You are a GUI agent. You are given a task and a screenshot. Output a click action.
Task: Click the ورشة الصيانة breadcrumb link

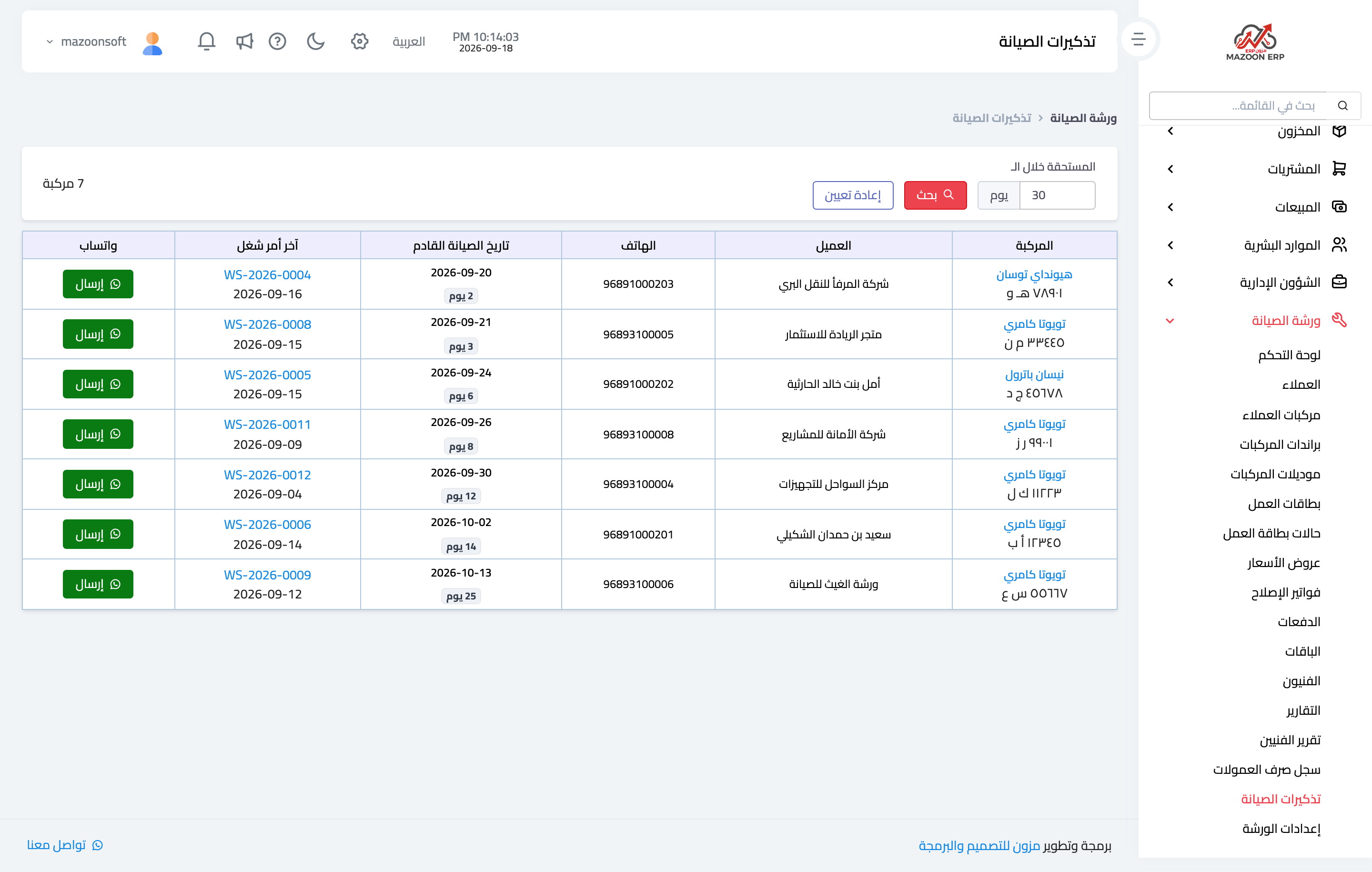1083,118
